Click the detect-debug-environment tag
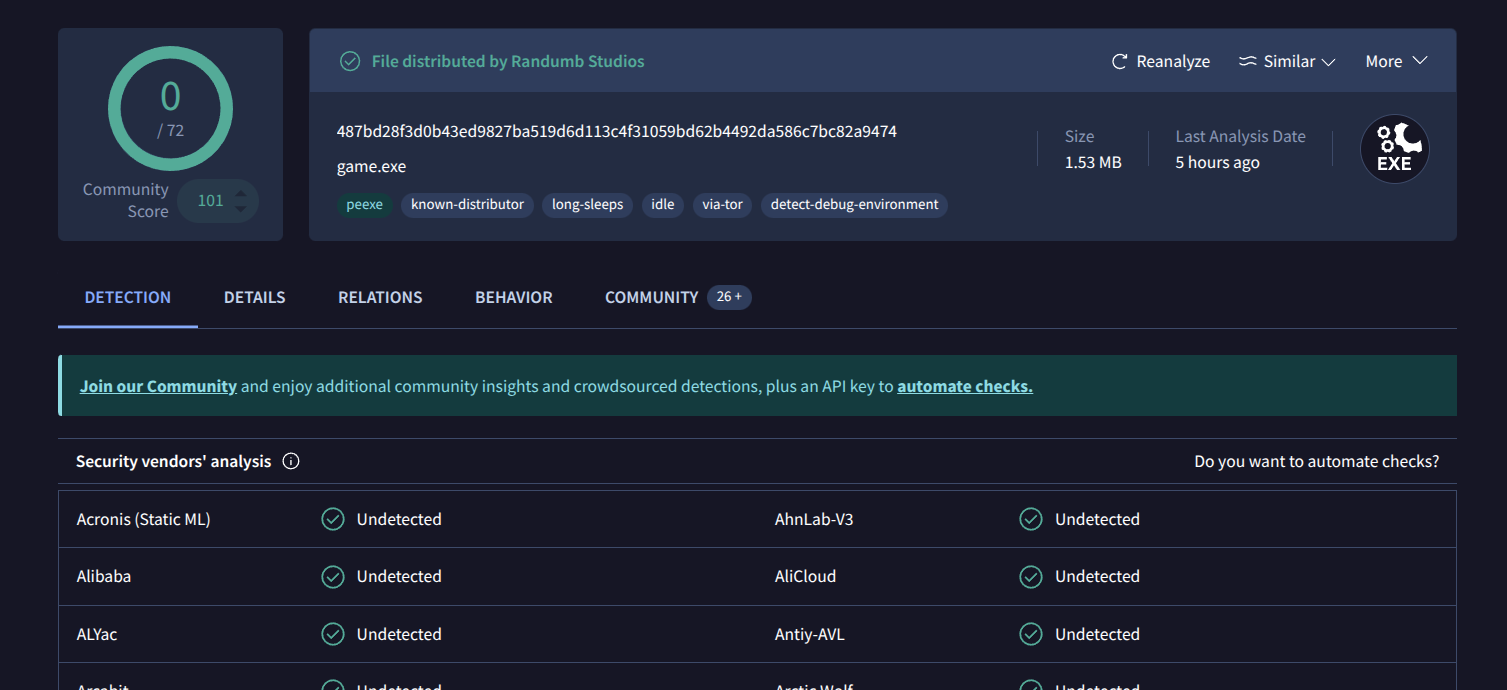Viewport: 1507px width, 690px height. click(x=854, y=205)
